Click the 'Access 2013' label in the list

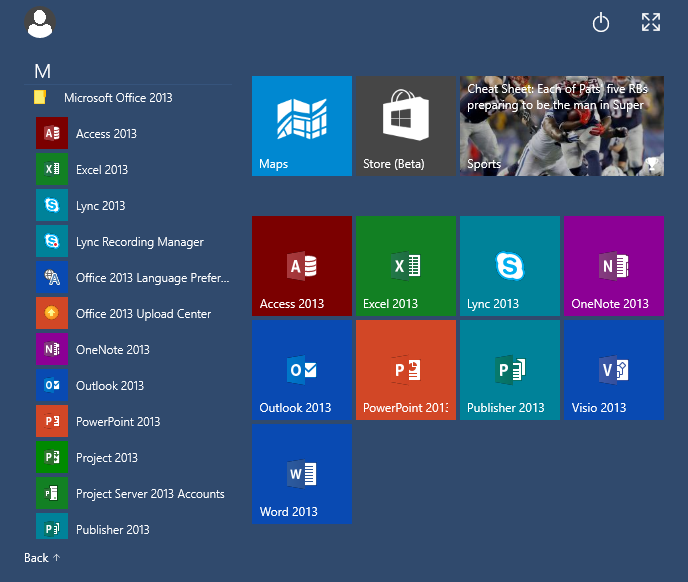(x=106, y=133)
